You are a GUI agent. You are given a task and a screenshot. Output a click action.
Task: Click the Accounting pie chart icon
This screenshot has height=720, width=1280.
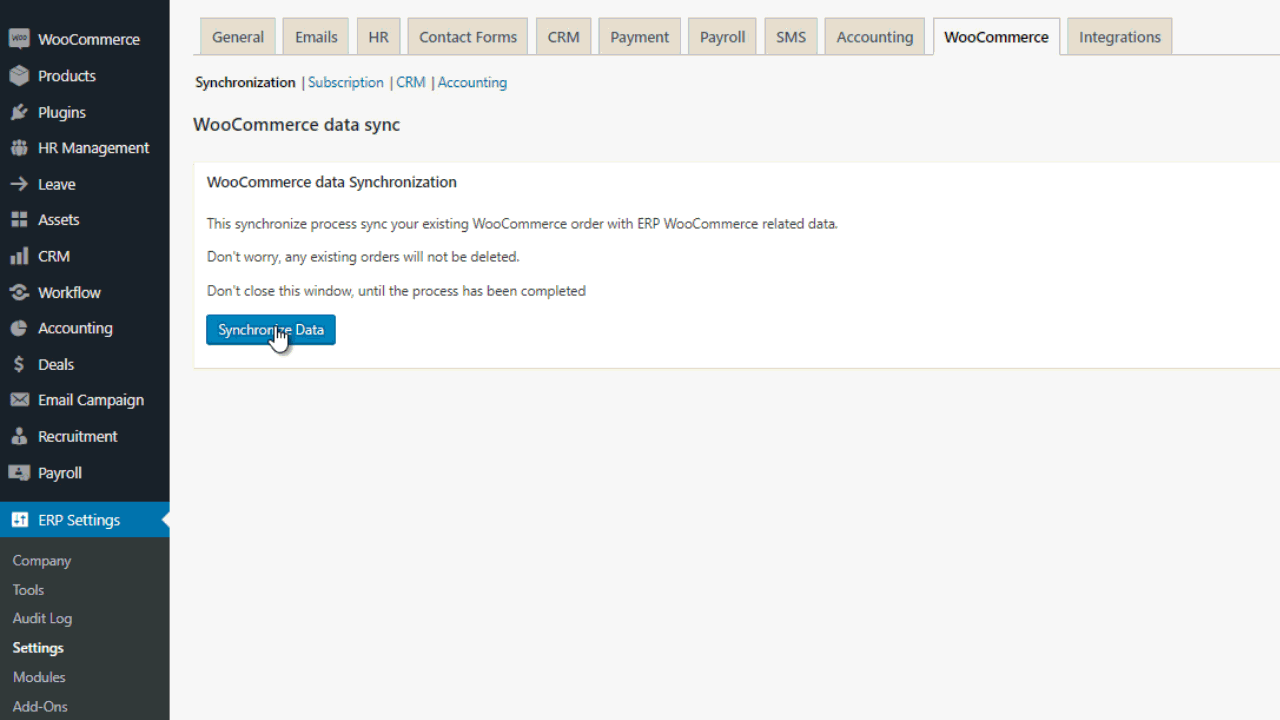(x=19, y=328)
